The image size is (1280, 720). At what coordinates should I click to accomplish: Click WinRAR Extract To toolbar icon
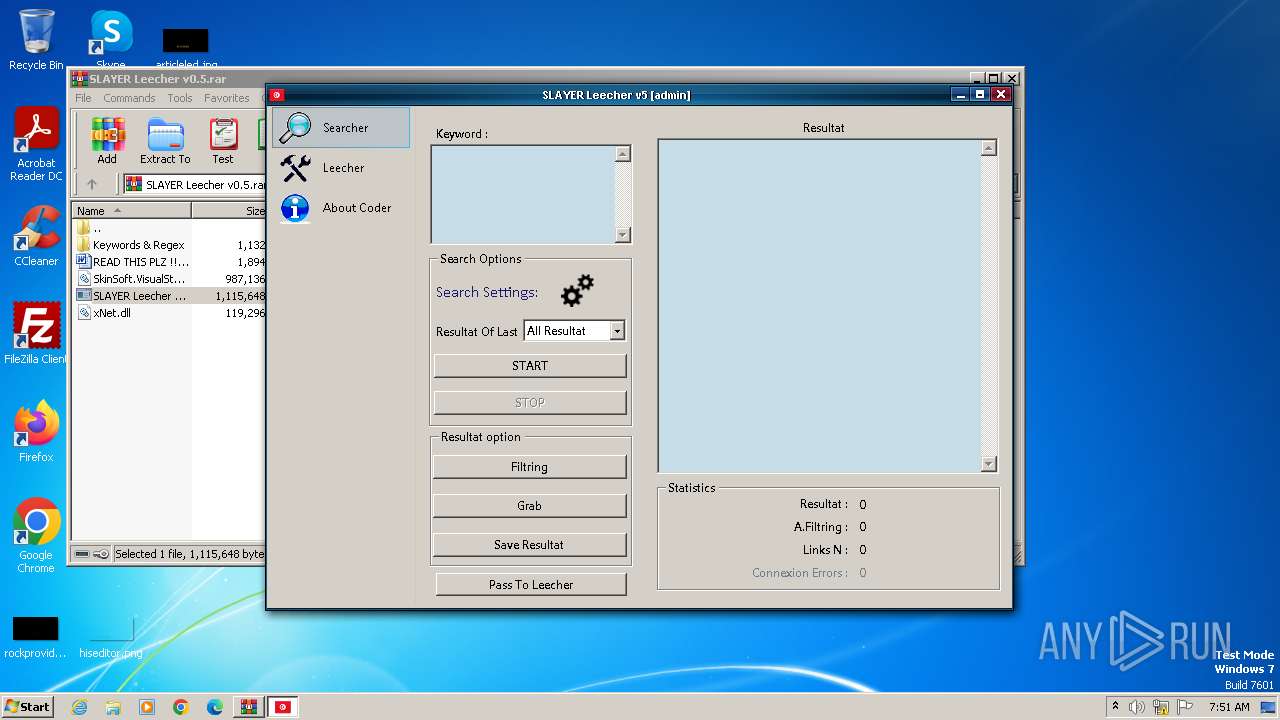point(165,141)
